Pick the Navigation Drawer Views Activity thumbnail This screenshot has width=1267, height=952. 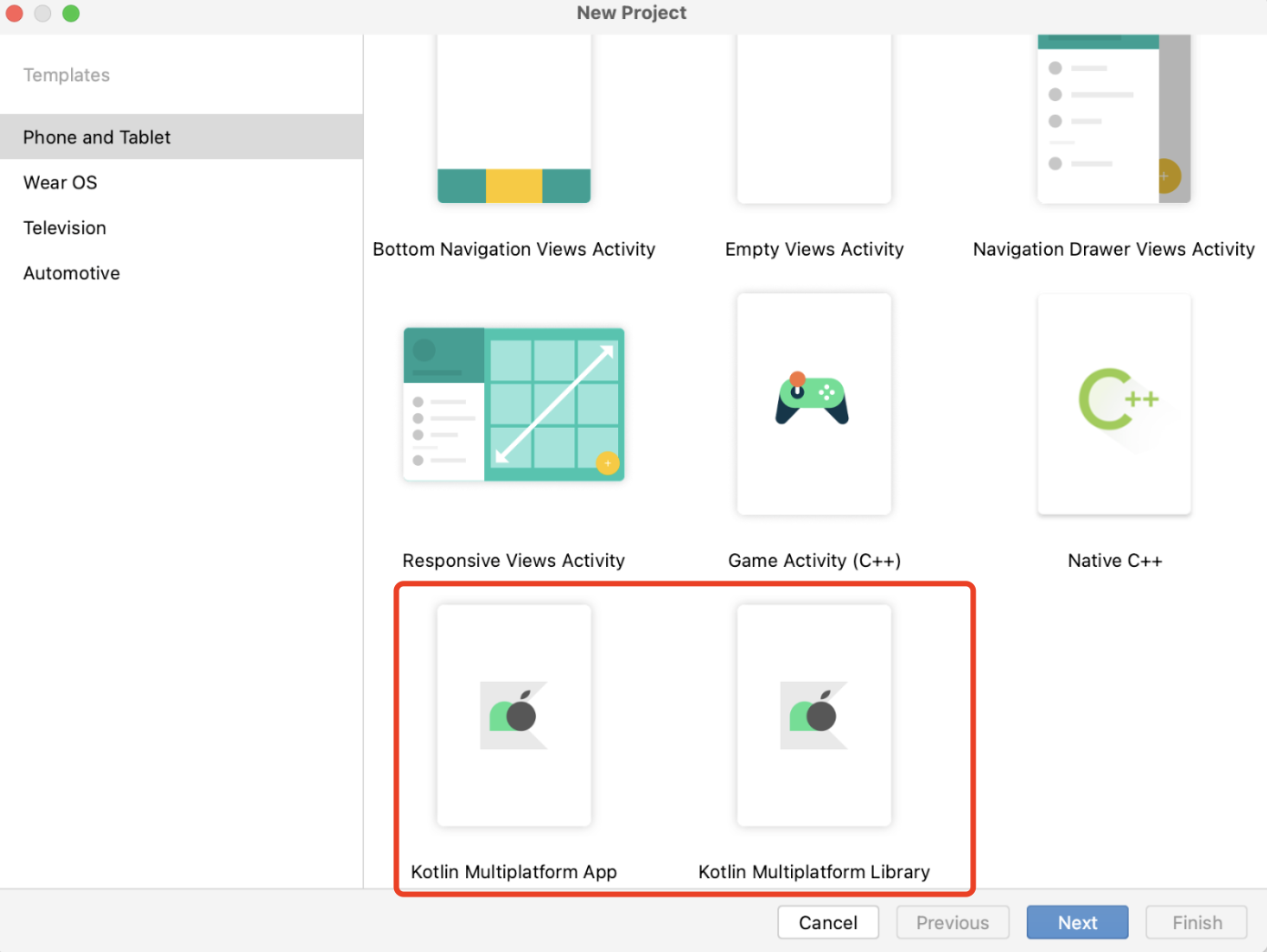(1114, 118)
